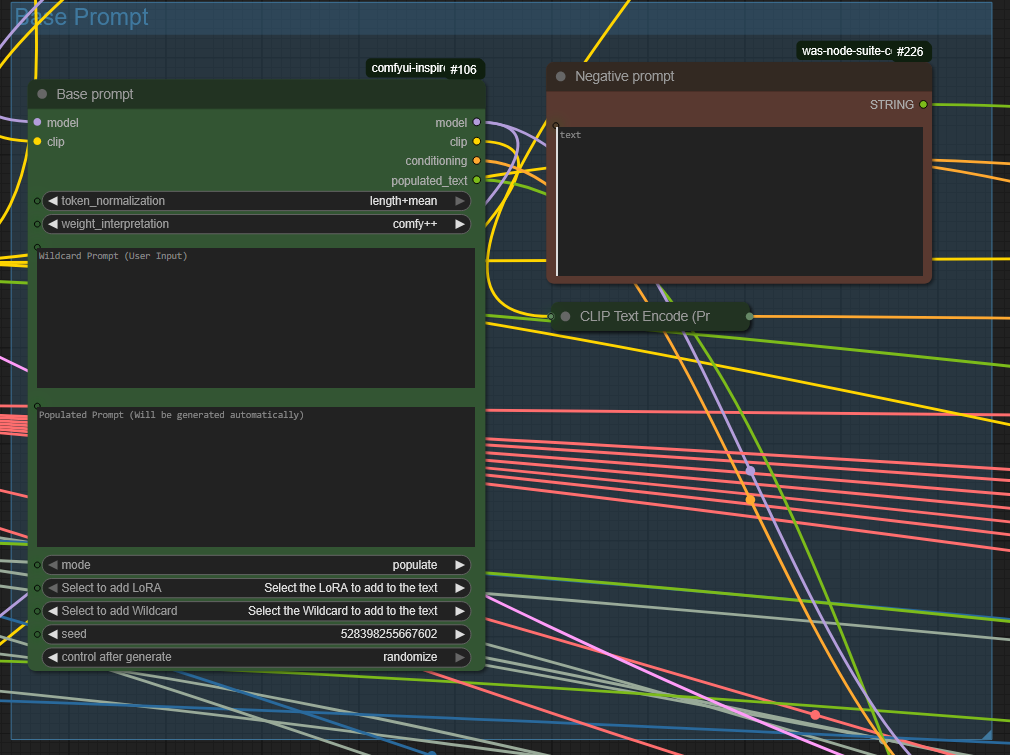Viewport: 1010px width, 755px height.
Task: Open the token_normalization dropdown
Action: 256,201
